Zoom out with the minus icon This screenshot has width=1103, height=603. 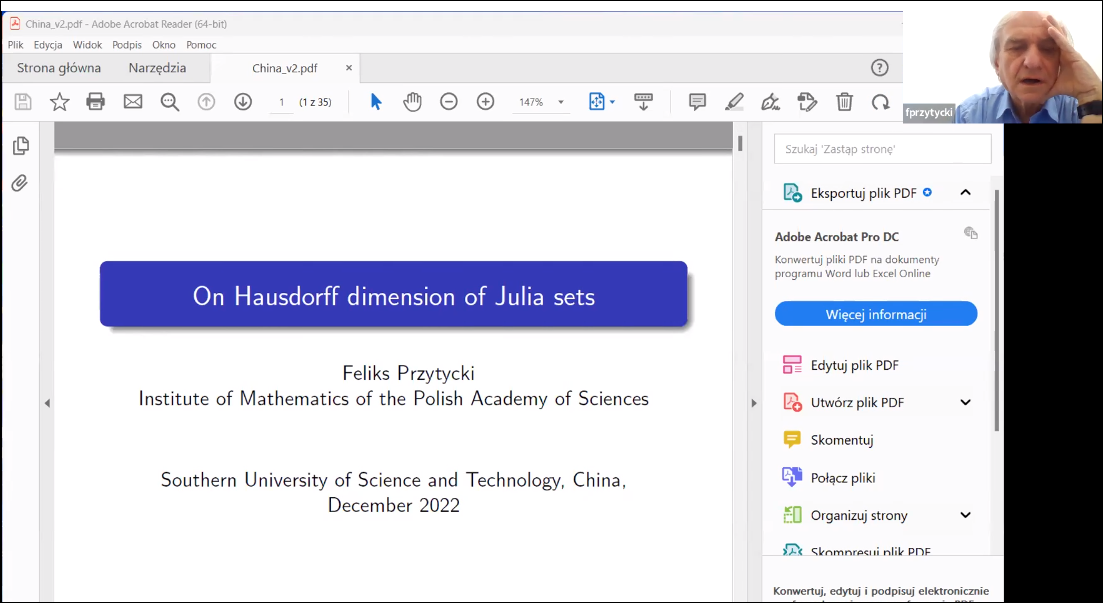449,101
